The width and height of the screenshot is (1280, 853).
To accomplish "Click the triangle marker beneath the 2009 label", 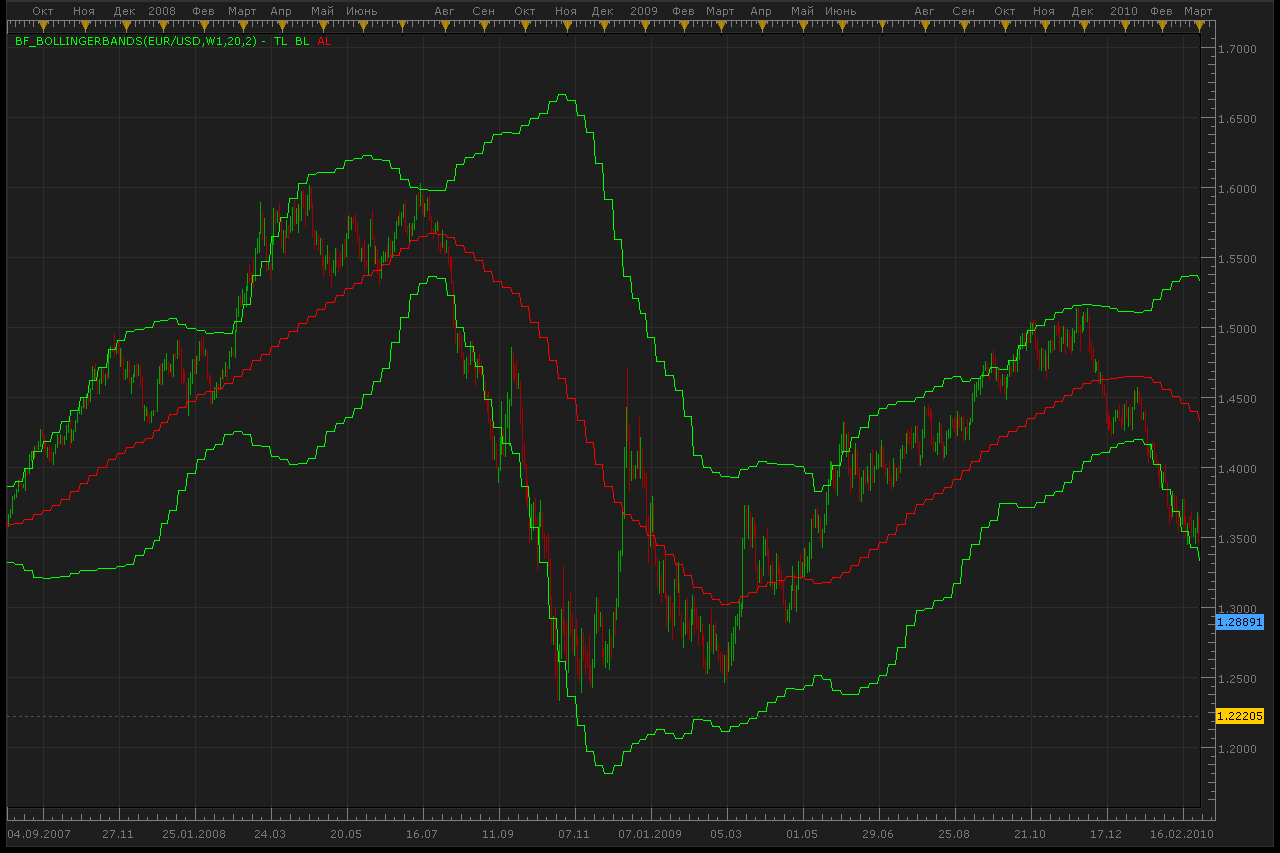I will point(645,28).
